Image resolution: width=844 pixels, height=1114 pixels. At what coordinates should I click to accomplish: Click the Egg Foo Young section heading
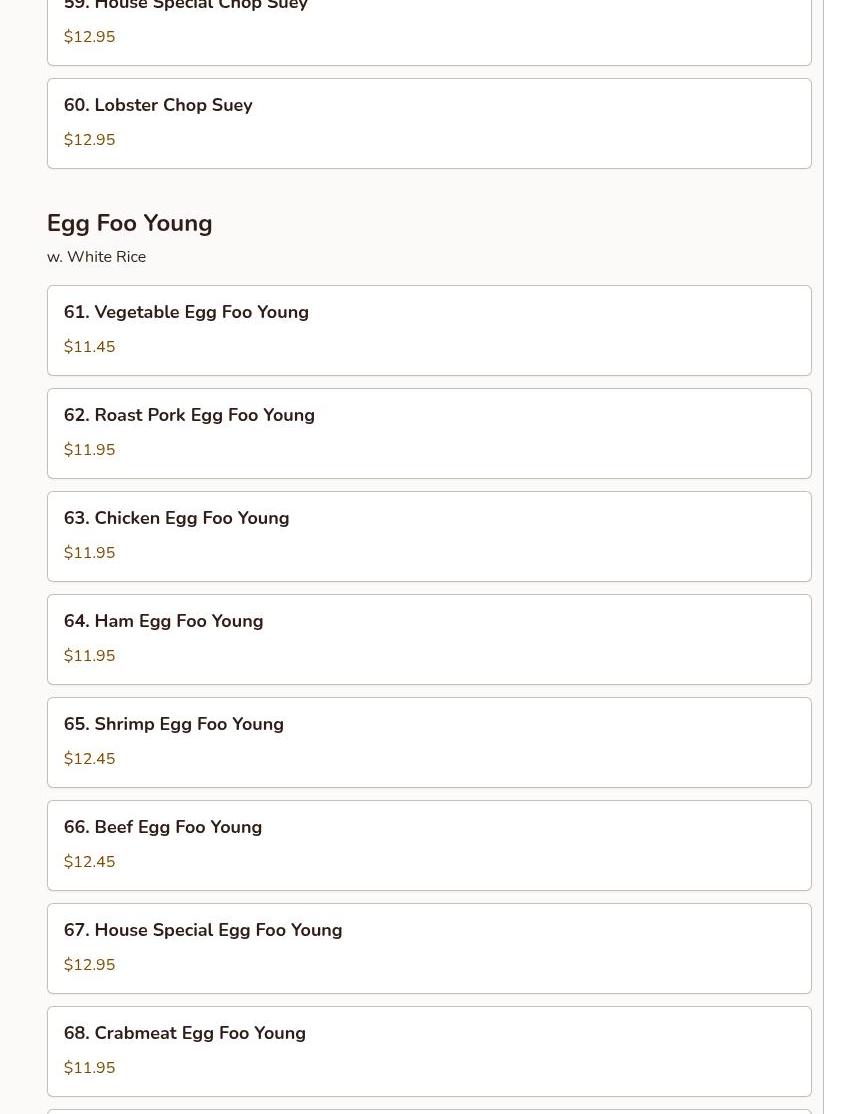coord(129,223)
